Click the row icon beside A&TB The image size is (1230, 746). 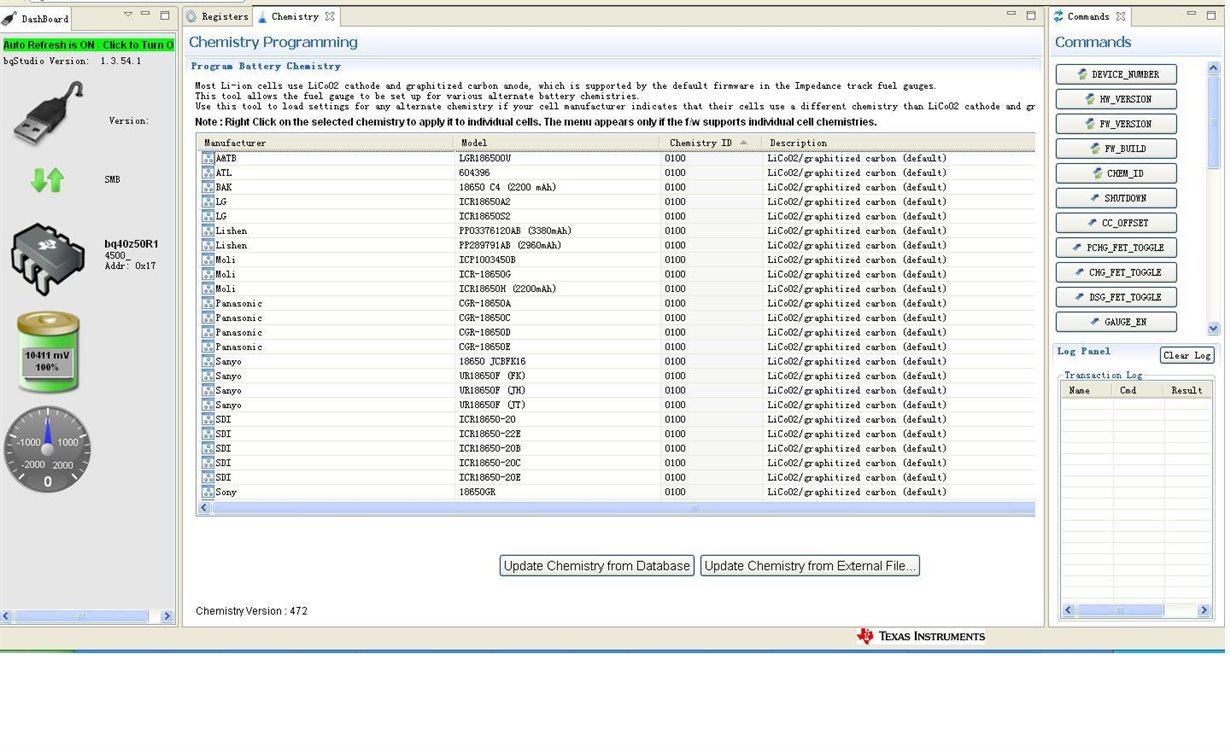(208, 158)
